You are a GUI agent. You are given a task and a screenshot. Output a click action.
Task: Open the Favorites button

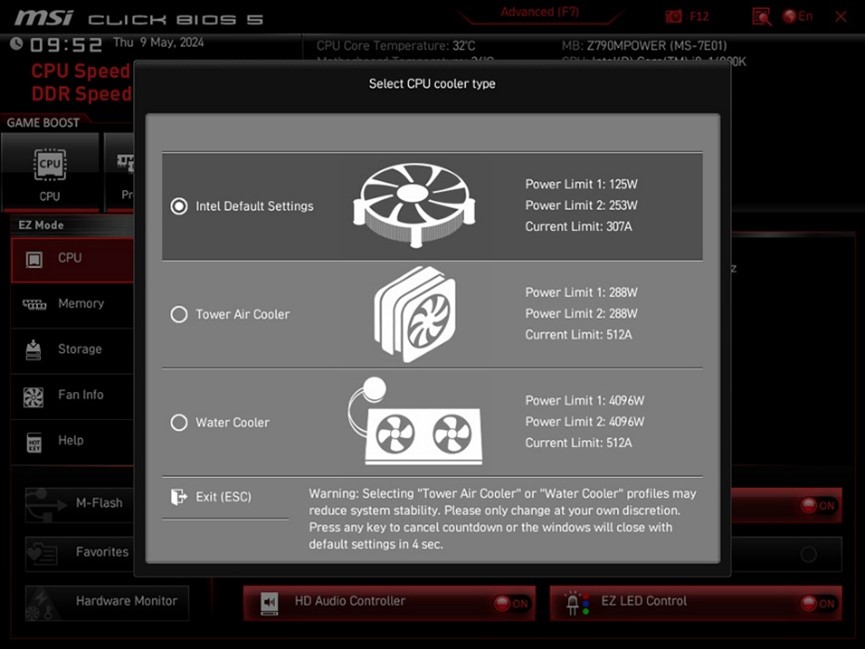(x=79, y=554)
